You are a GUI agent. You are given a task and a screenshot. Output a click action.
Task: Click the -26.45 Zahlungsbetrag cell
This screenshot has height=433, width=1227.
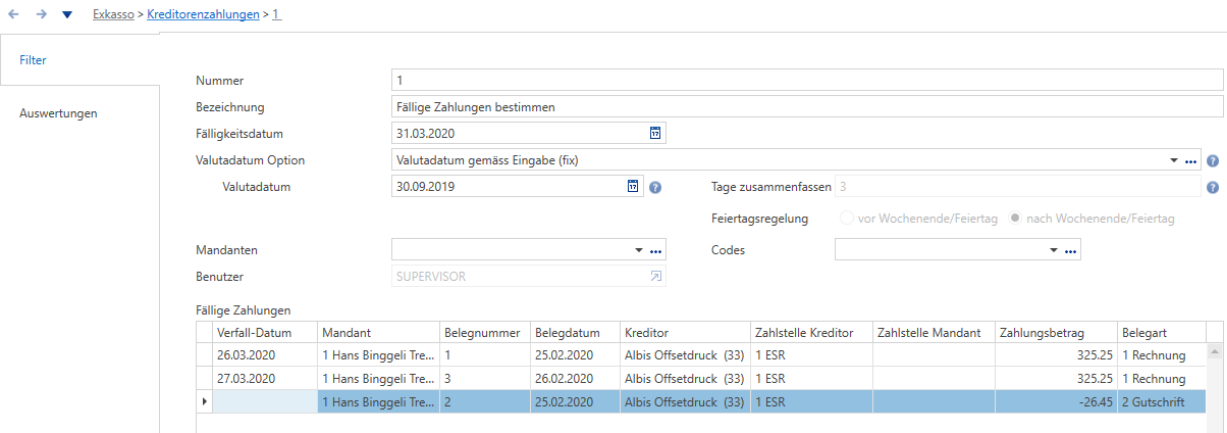1057,401
